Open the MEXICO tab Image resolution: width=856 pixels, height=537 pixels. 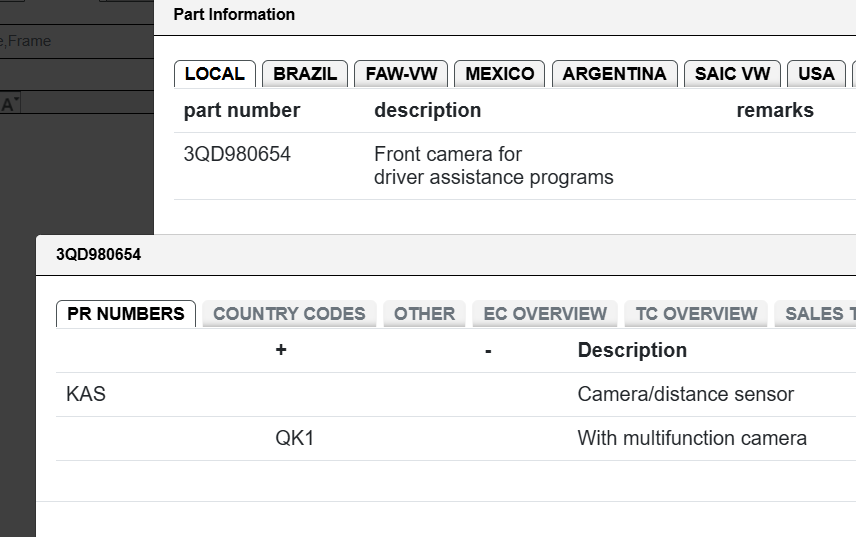pyautogui.click(x=500, y=74)
